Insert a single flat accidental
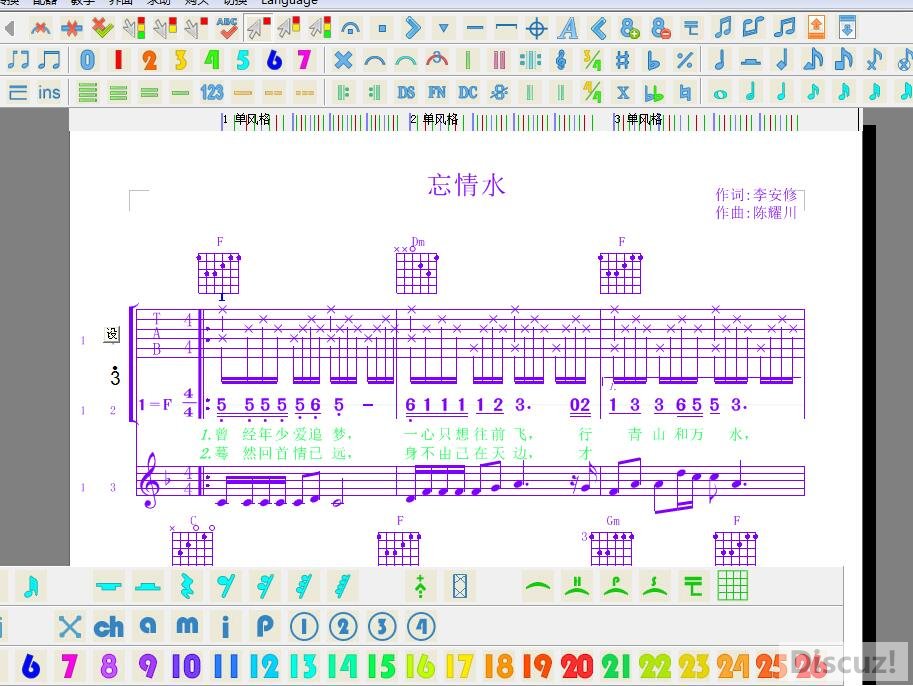The width and height of the screenshot is (913, 686). pyautogui.click(x=654, y=59)
